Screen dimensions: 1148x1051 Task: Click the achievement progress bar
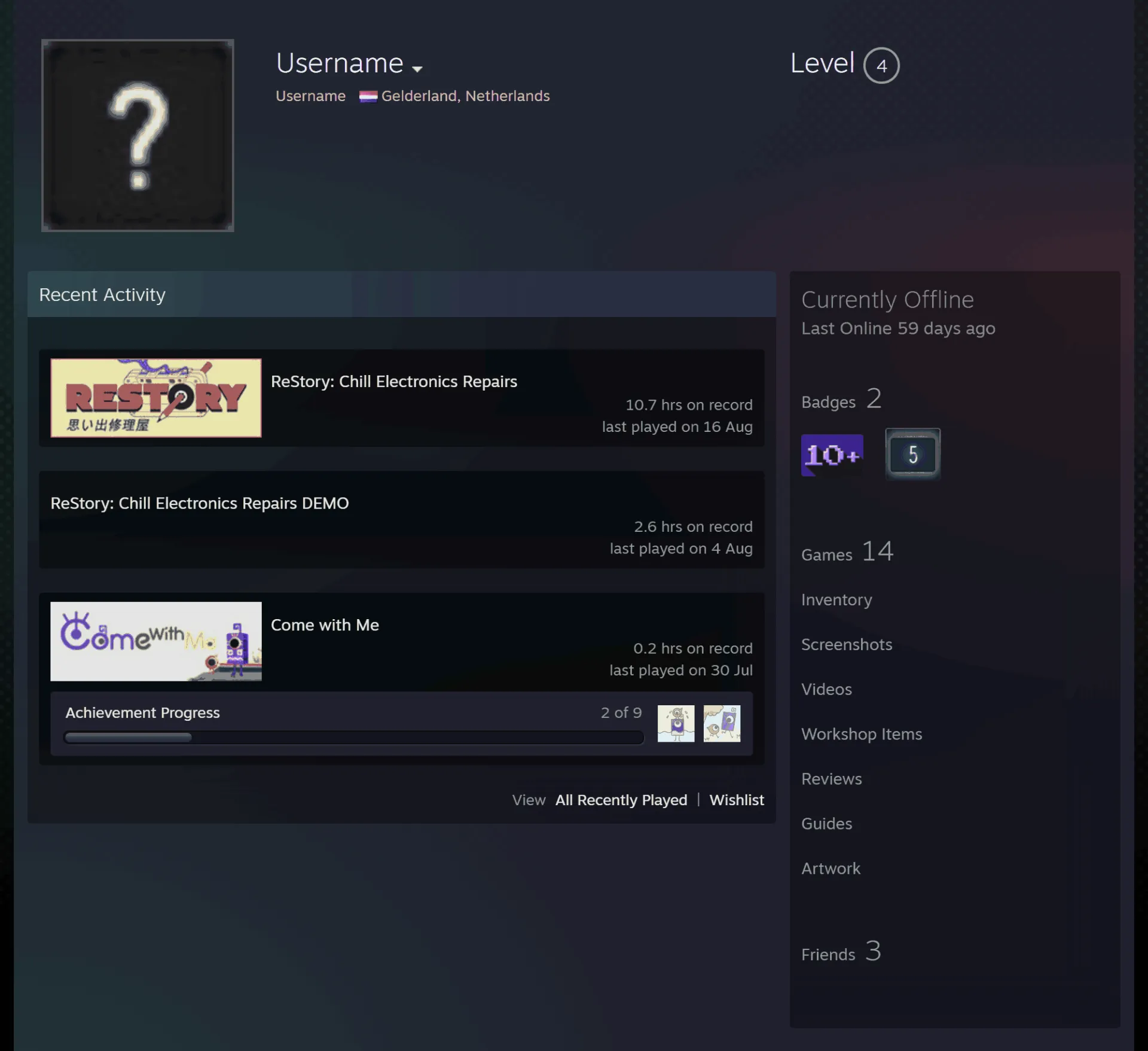click(x=354, y=738)
